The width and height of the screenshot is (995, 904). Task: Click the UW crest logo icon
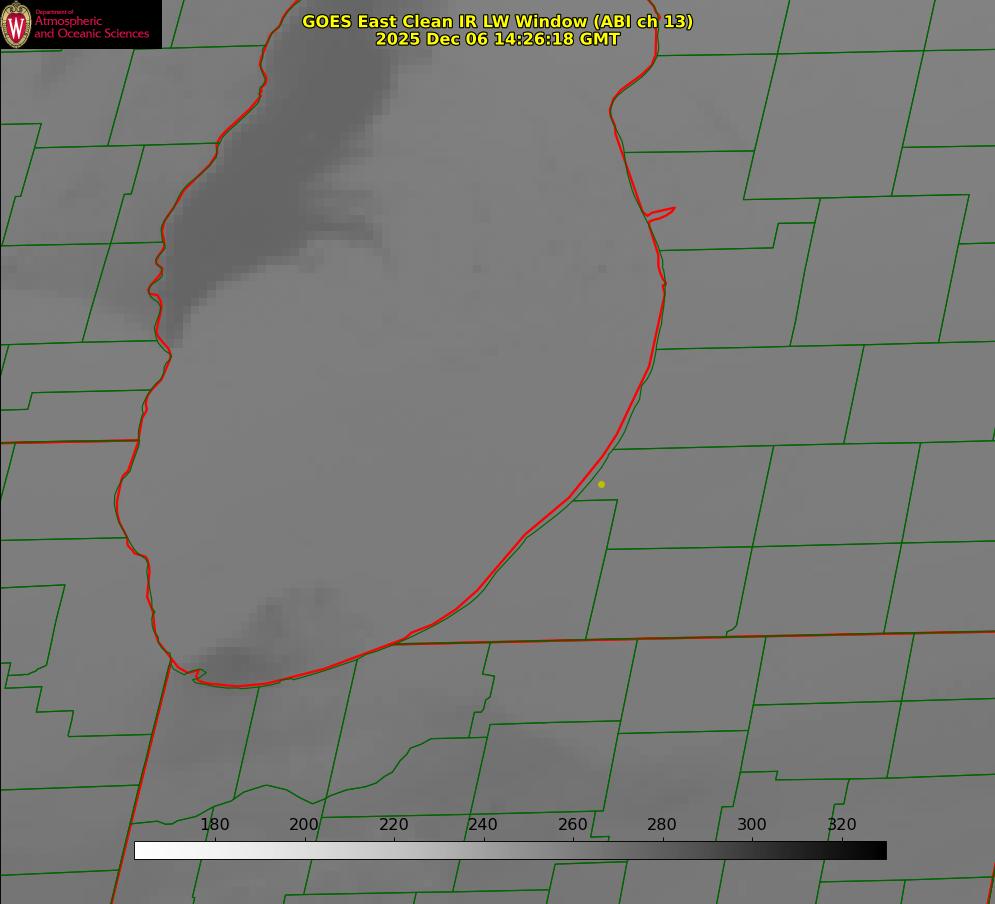pos(16,24)
